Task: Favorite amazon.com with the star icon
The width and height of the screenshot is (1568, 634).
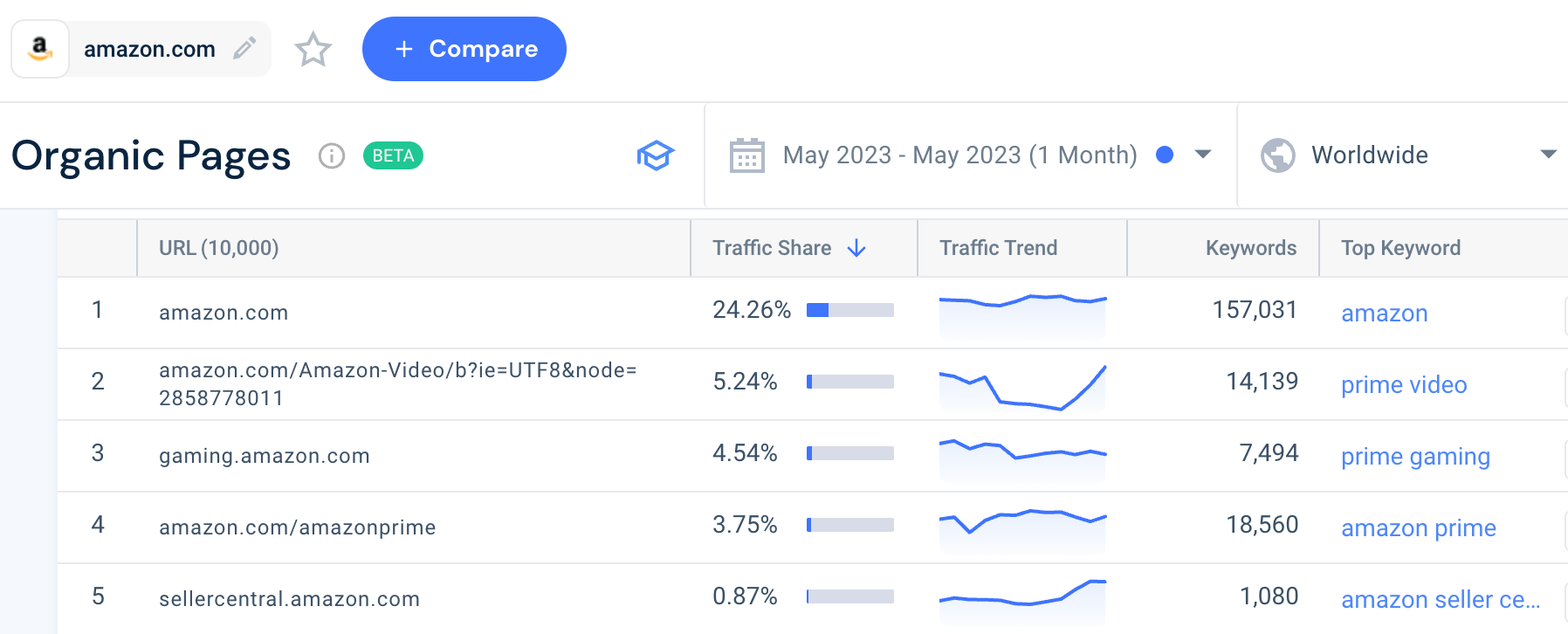Action: (313, 50)
